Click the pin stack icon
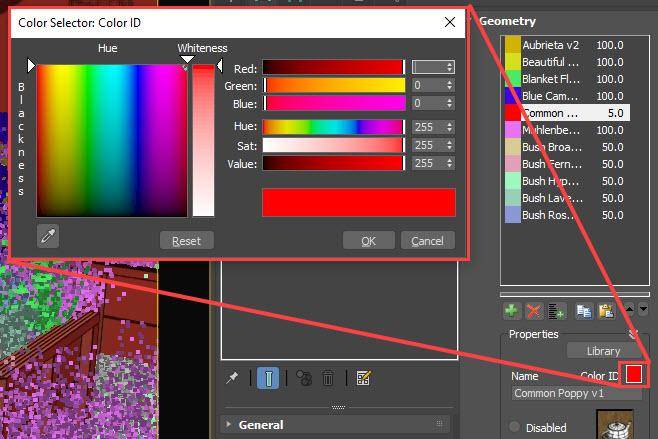658x439 pixels. [x=233, y=377]
